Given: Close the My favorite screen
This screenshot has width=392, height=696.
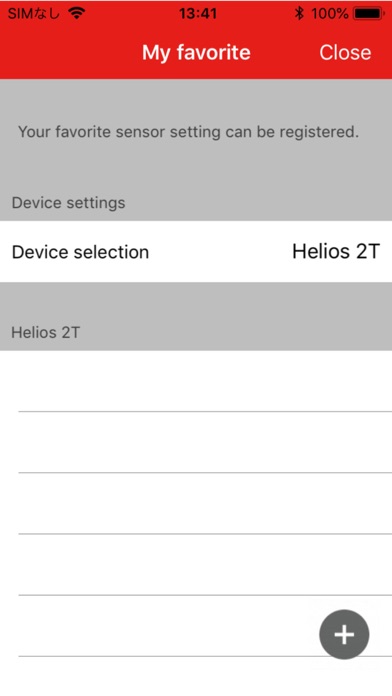Looking at the screenshot, I should coord(345,52).
